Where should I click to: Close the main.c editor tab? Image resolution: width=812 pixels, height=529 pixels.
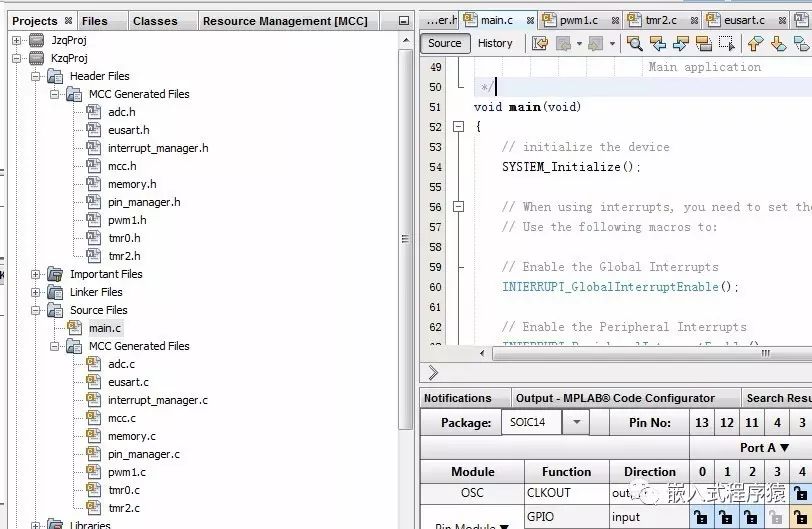pos(530,21)
